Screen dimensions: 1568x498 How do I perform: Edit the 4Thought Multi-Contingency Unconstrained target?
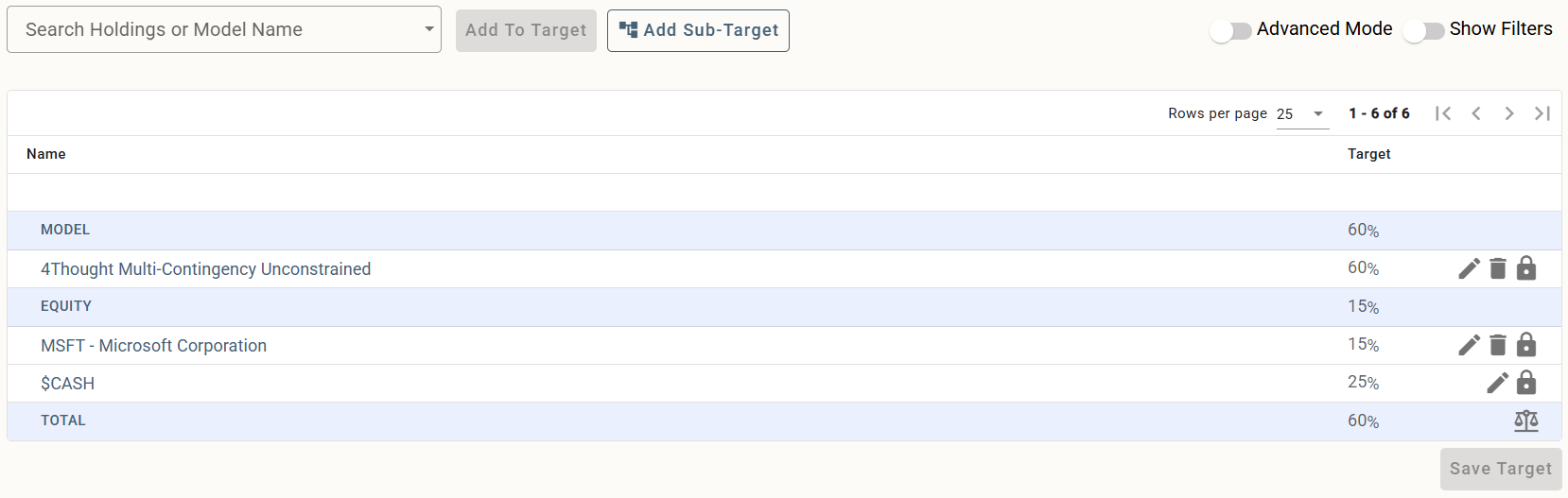click(x=1469, y=268)
